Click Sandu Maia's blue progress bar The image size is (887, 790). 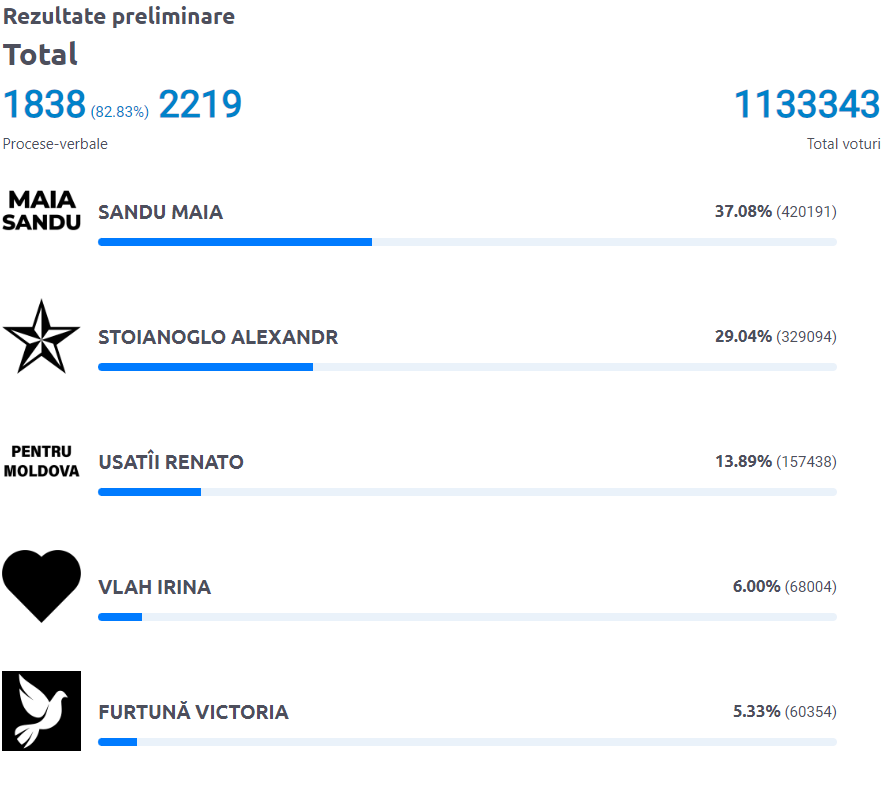click(235, 242)
